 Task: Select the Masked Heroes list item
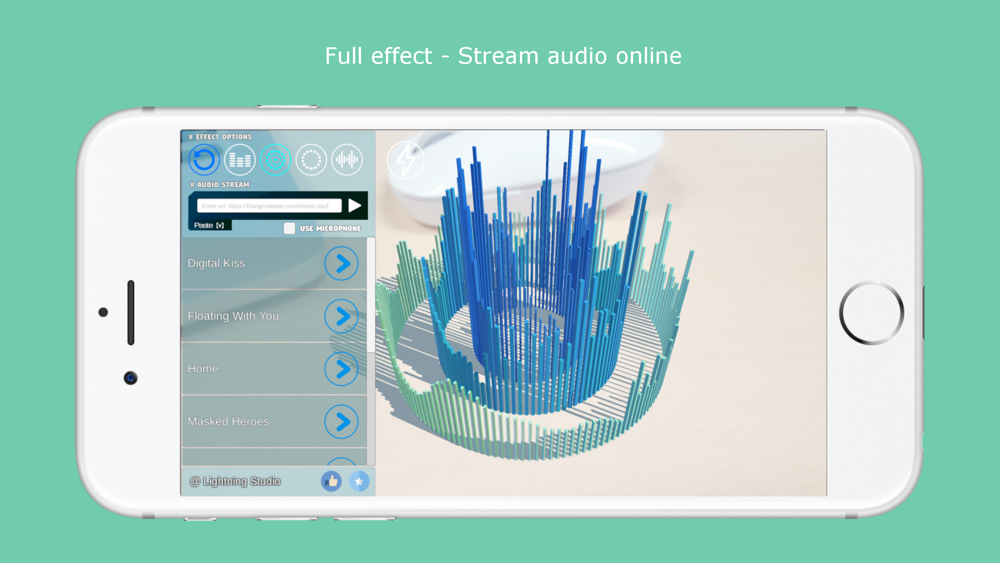[x=274, y=421]
